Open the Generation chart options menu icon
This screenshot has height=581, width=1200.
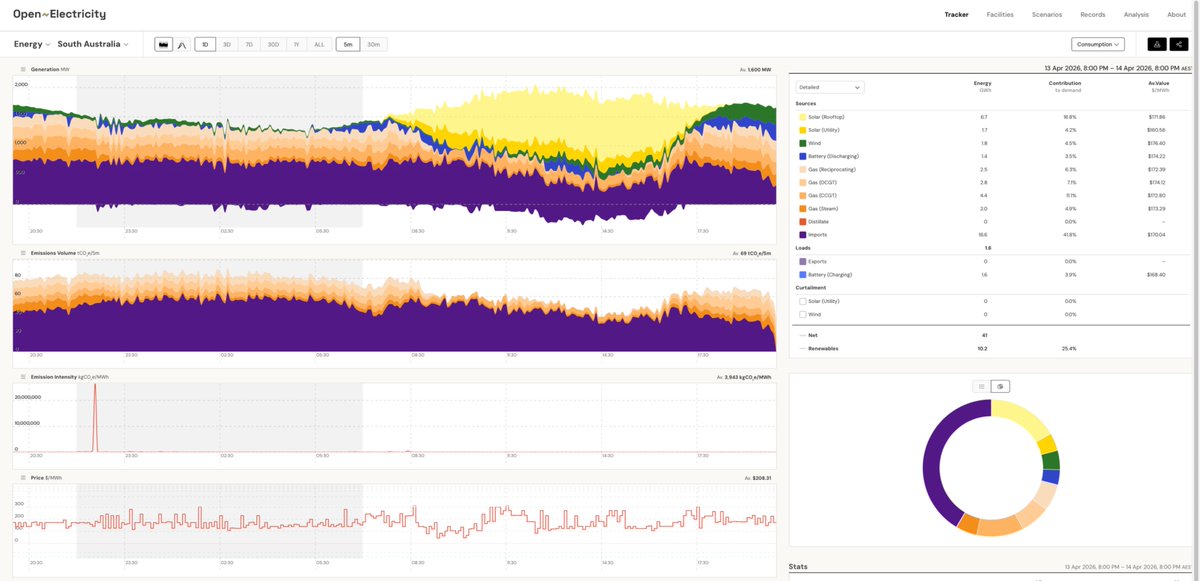click(22, 70)
